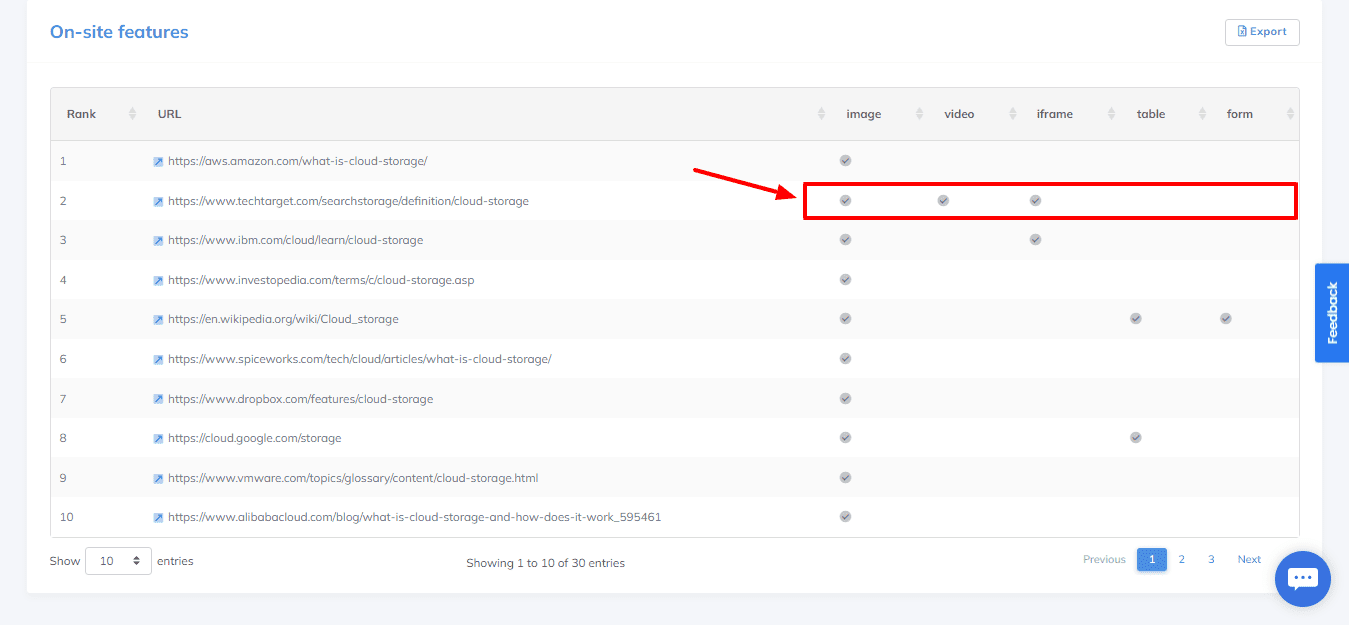Screen dimensions: 1349x625
Task: Open the live chat bubble icon
Action: [x=1303, y=579]
